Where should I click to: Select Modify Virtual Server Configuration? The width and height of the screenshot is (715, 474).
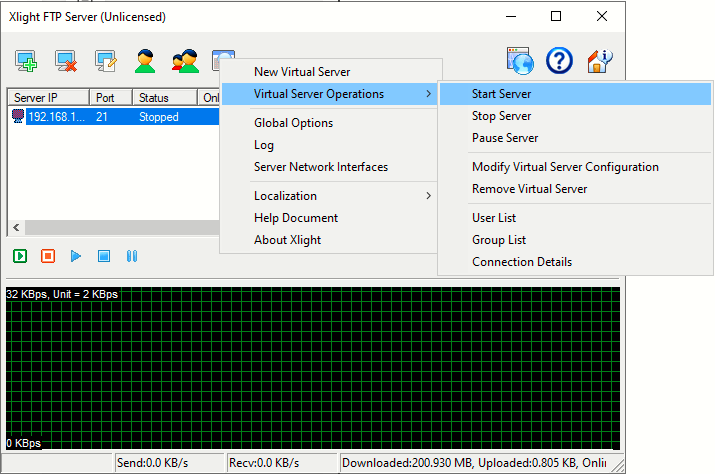pos(575,167)
